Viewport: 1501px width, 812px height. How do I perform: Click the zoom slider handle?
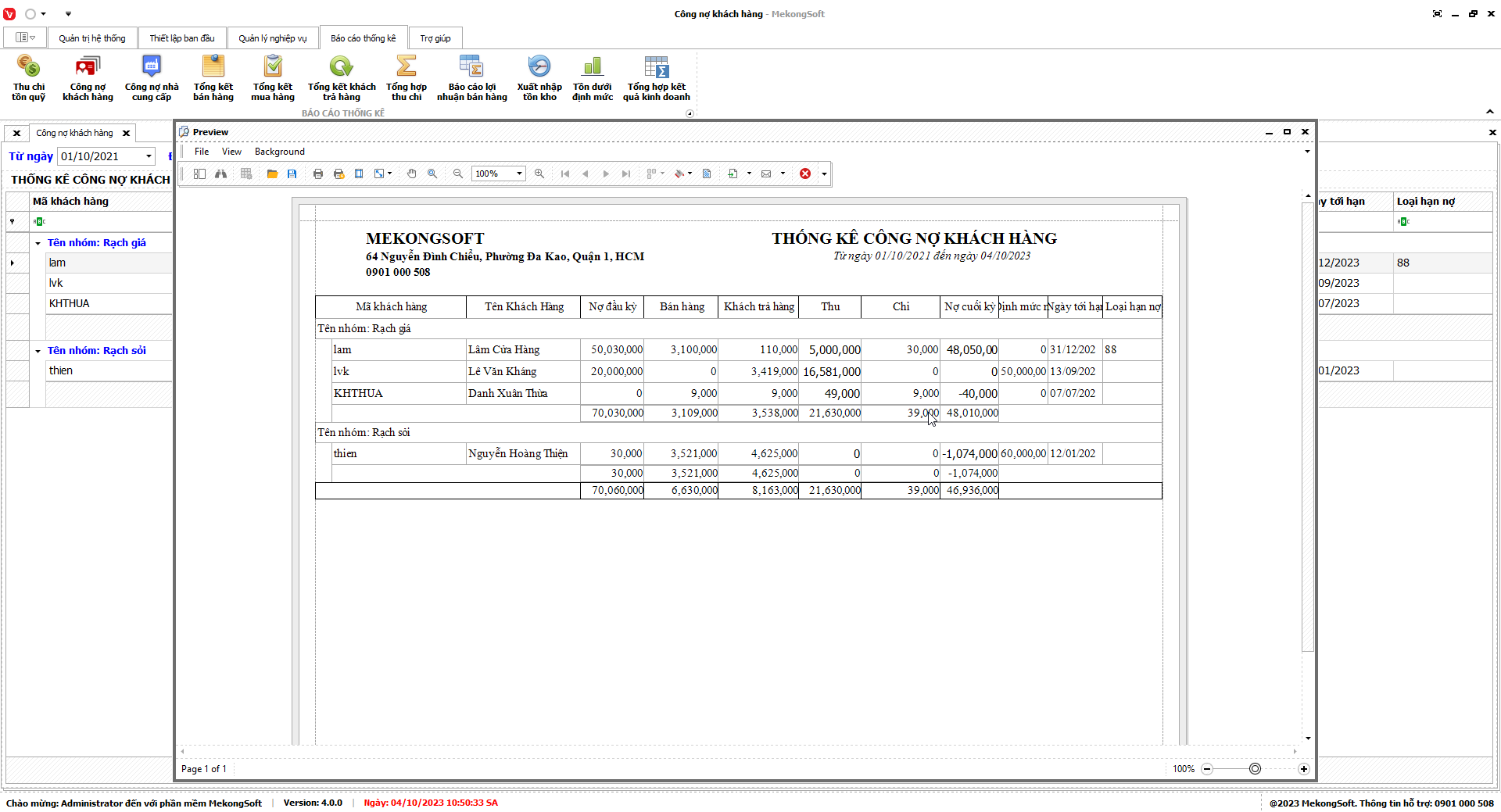click(1255, 769)
